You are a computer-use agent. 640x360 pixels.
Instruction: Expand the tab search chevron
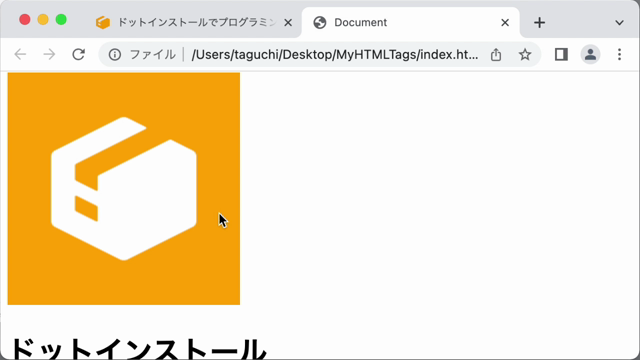coord(619,22)
